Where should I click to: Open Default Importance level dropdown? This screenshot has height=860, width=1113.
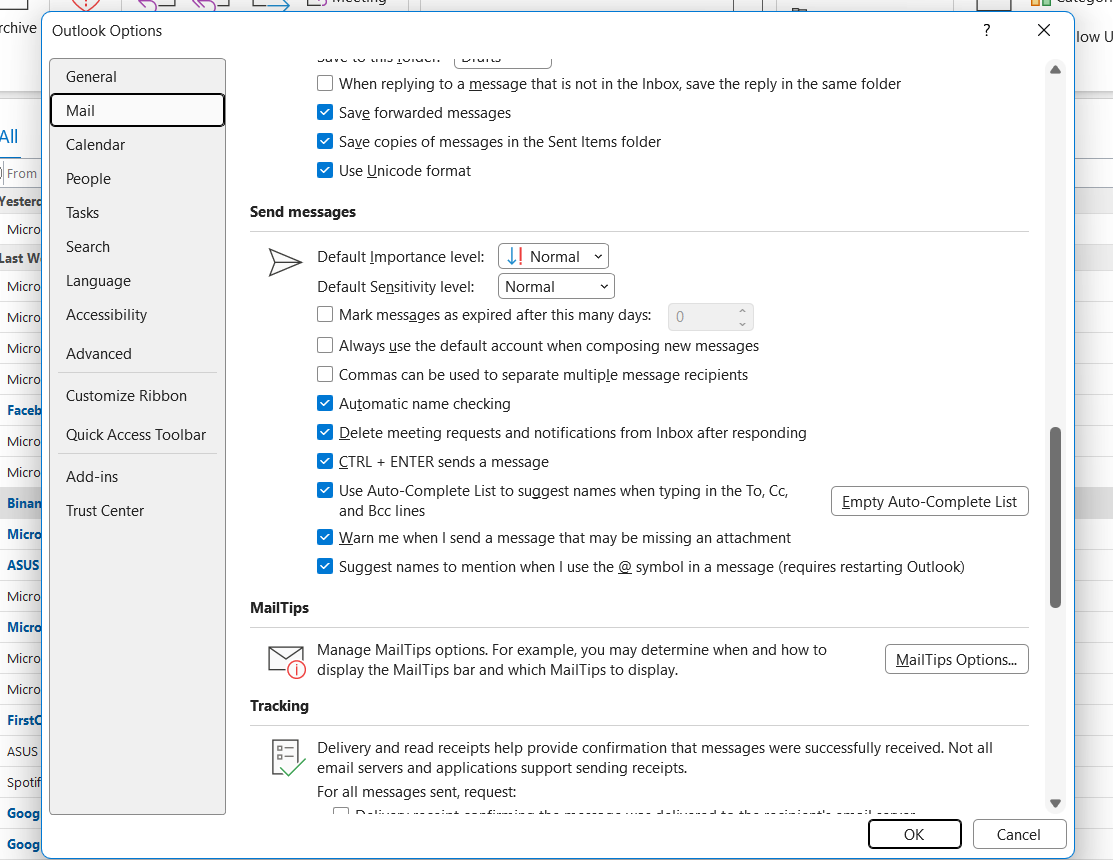(554, 256)
